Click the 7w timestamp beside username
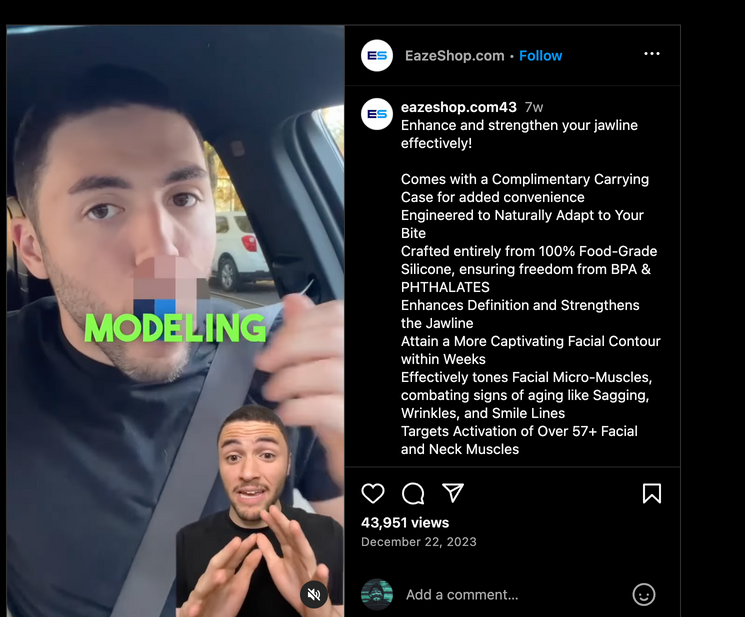Viewport: 745px width, 617px height. click(534, 107)
